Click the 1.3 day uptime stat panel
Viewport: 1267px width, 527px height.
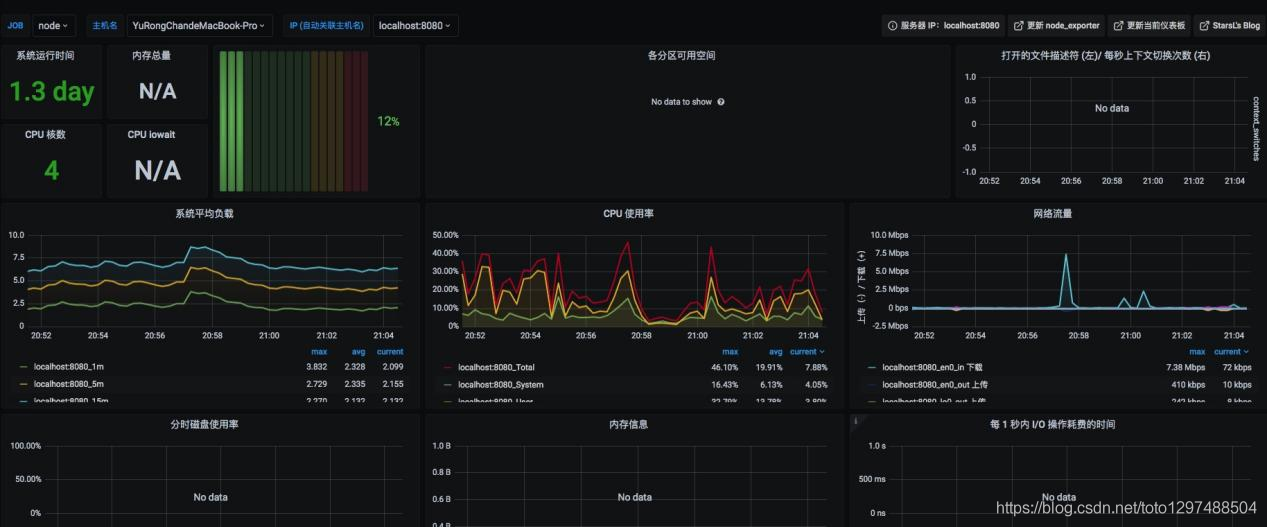click(51, 92)
